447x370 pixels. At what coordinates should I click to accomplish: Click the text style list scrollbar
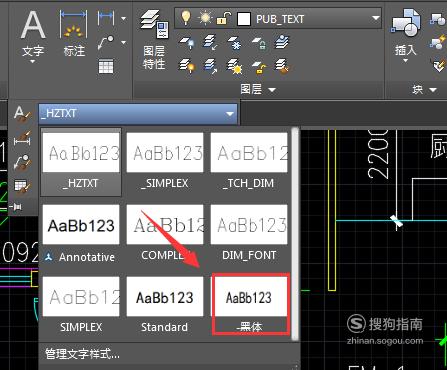[x=295, y=233]
